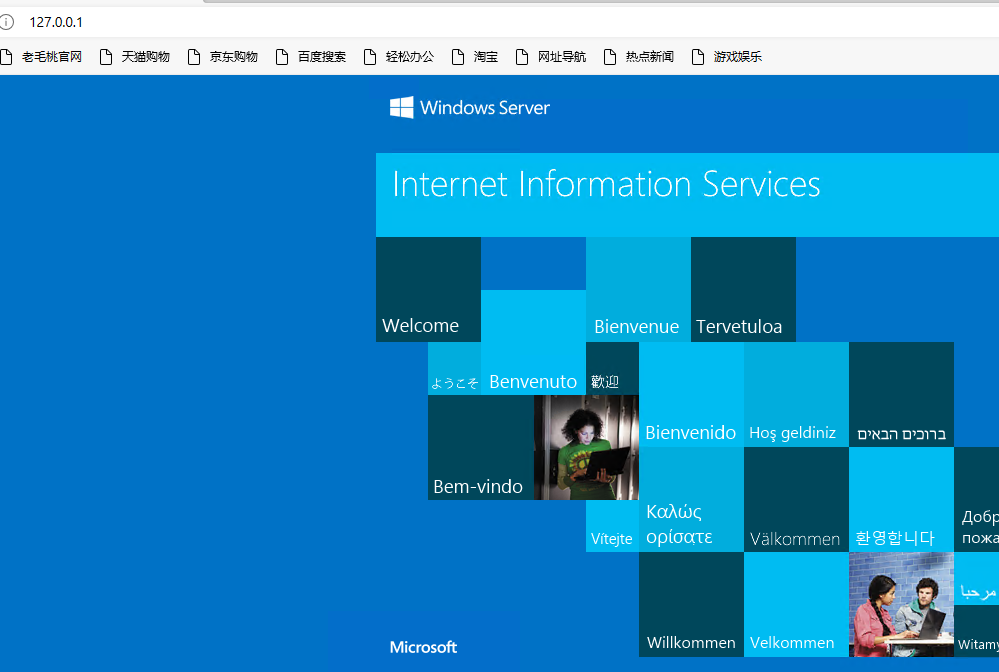Select the Bem-vindo tile
This screenshot has height=672, width=999.
pyautogui.click(x=481, y=447)
